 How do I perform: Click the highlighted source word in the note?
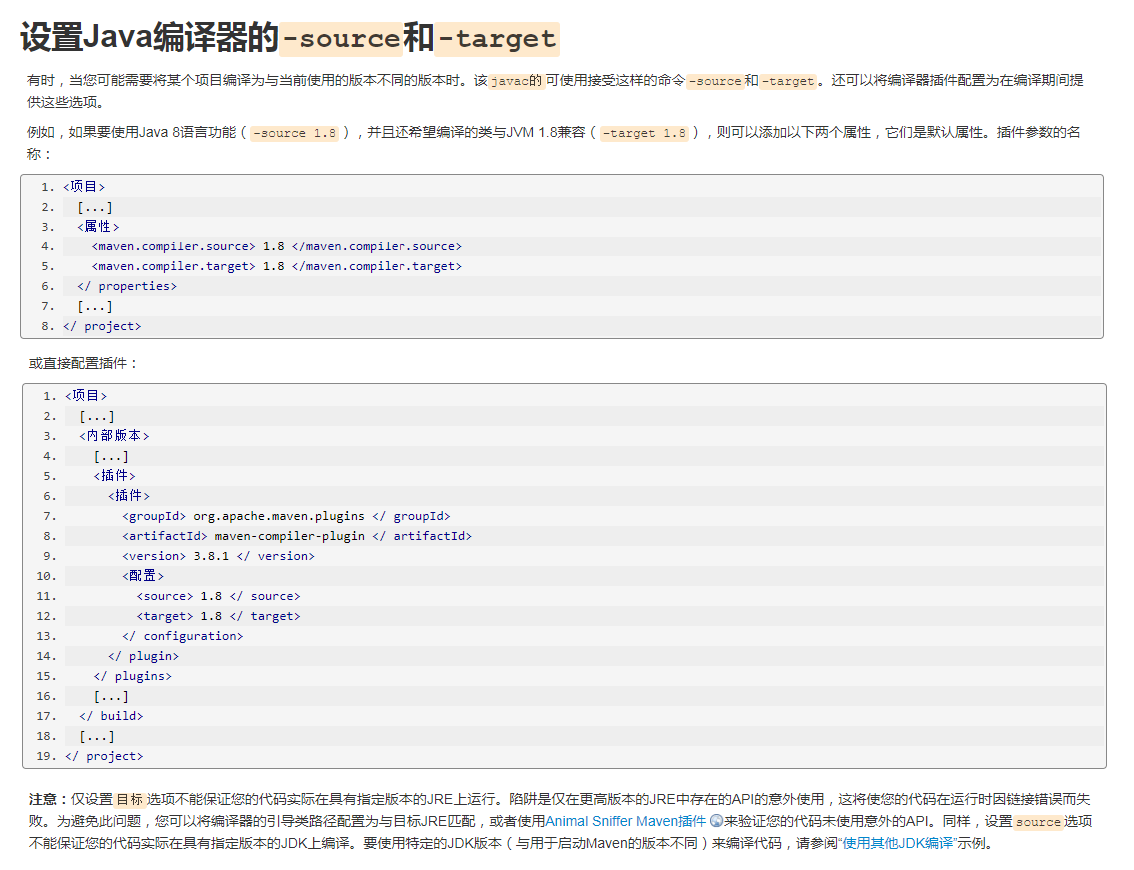1038,822
